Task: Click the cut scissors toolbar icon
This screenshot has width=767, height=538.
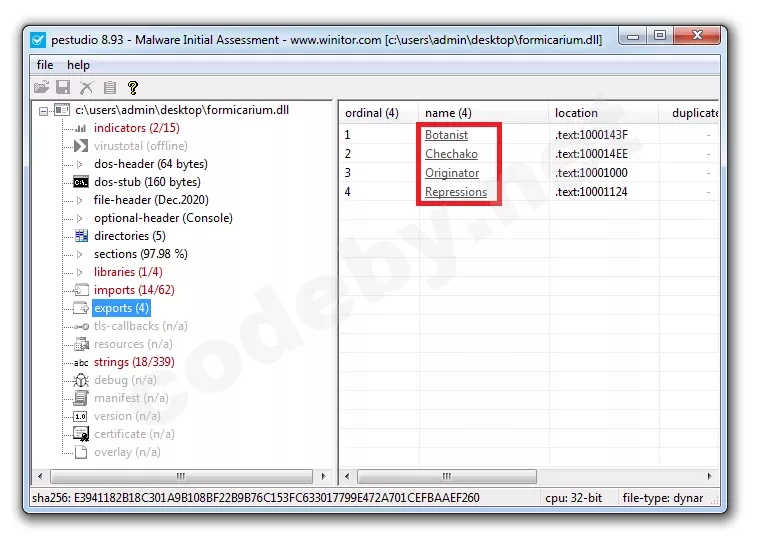Action: [87, 88]
